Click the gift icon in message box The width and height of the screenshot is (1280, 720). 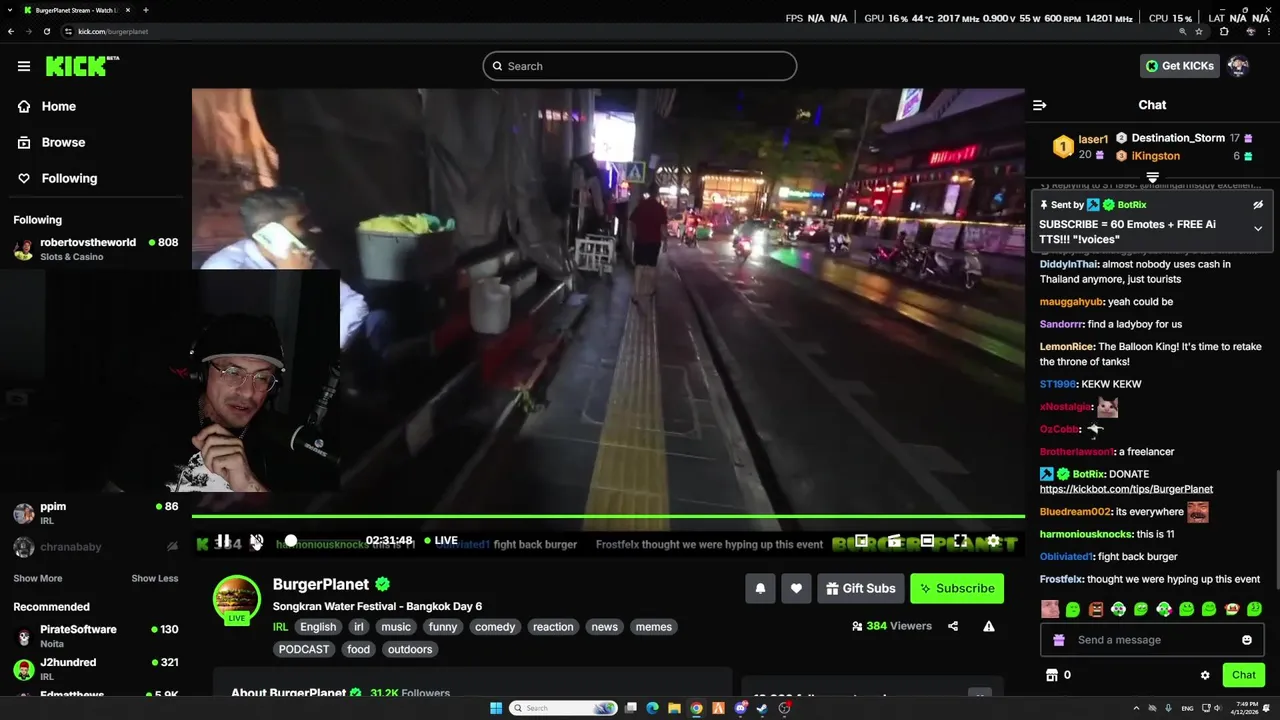[1061, 640]
